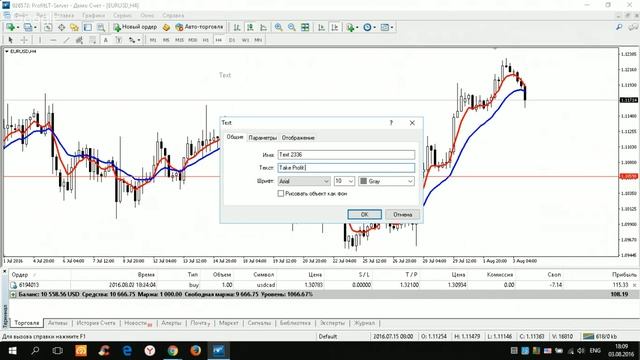Switch to M15 timeframe
The height and width of the screenshot is (360, 640).
[179, 40]
